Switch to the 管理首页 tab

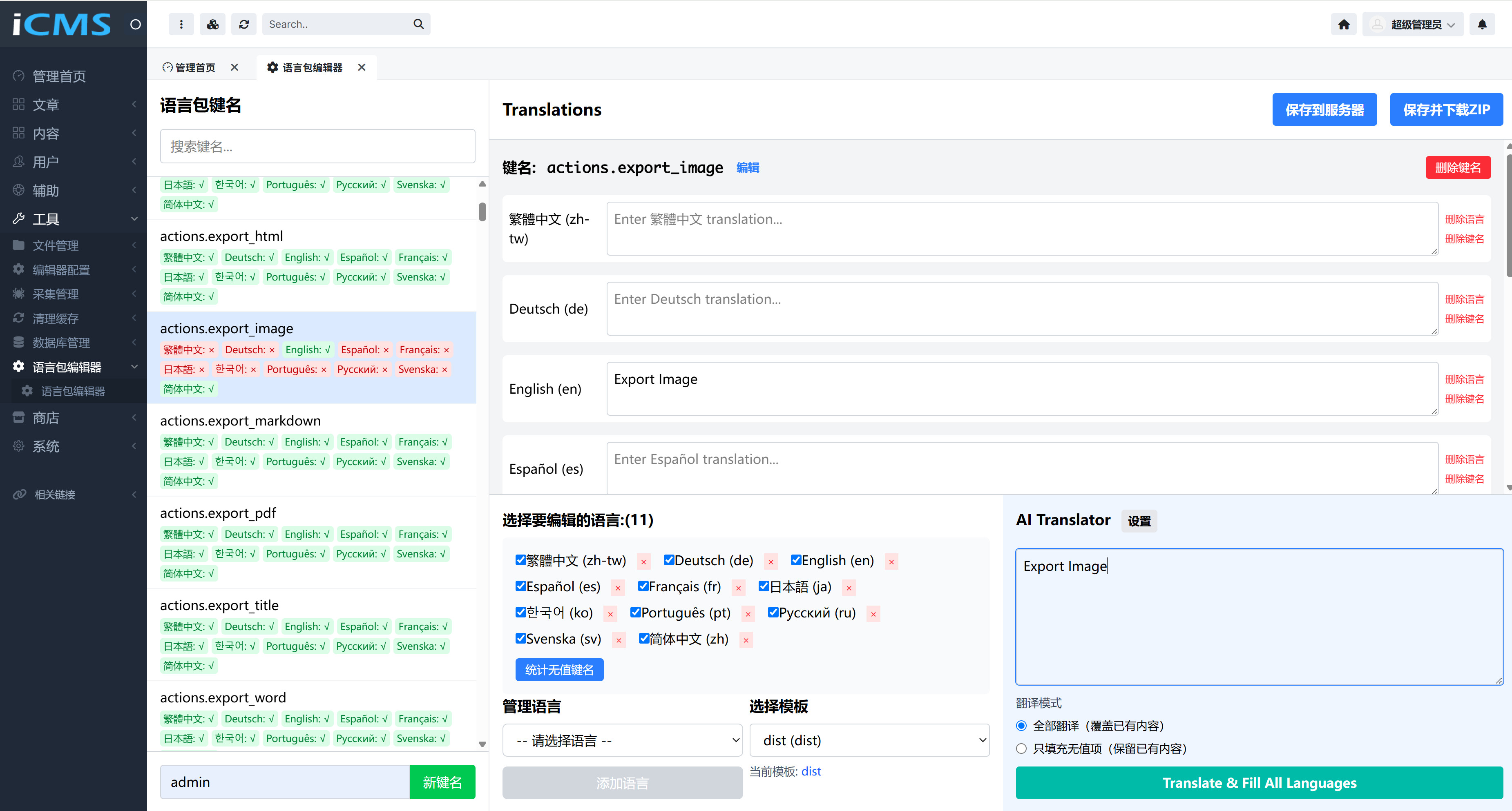click(194, 67)
